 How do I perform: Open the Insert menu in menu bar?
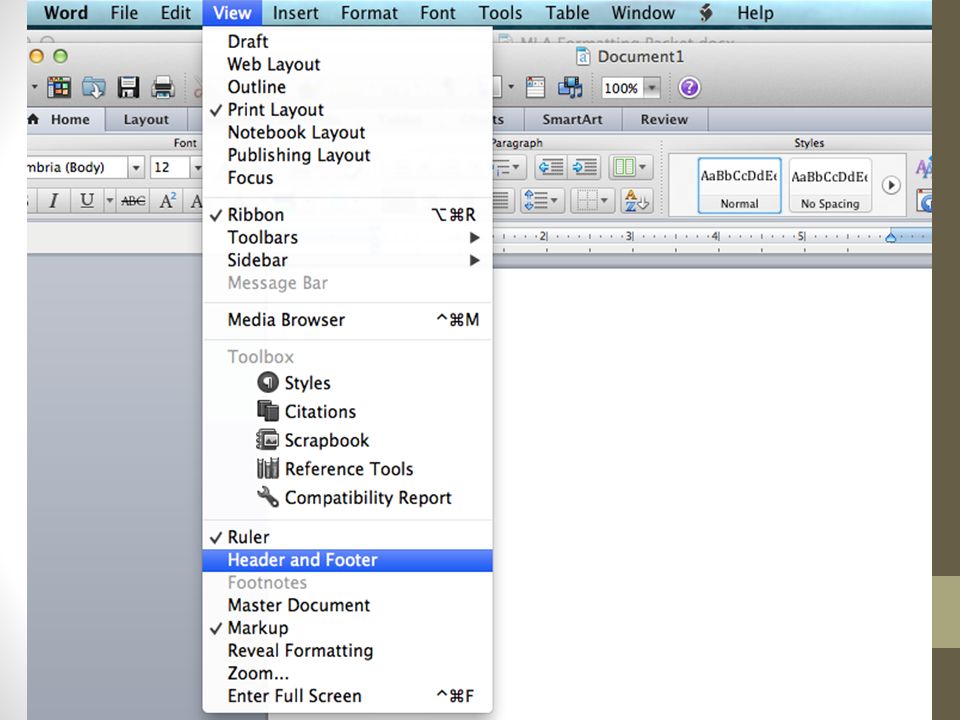[x=296, y=12]
